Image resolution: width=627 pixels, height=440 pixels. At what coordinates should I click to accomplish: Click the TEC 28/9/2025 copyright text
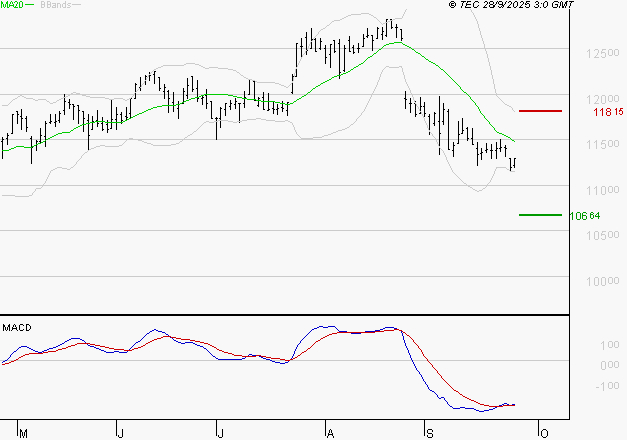tap(511, 4)
